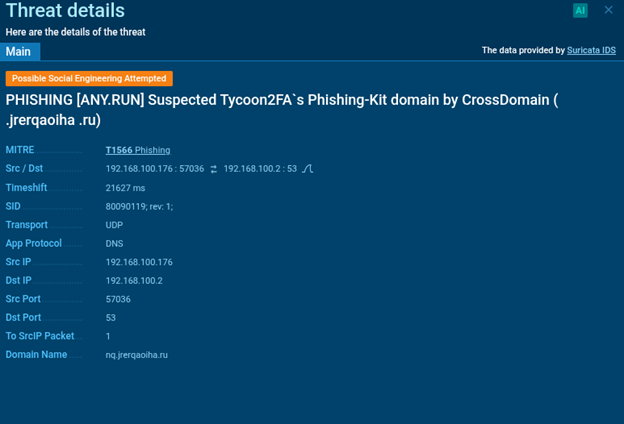The height and width of the screenshot is (424, 624).
Task: Click the signal waveform icon after destination port
Action: 308,169
